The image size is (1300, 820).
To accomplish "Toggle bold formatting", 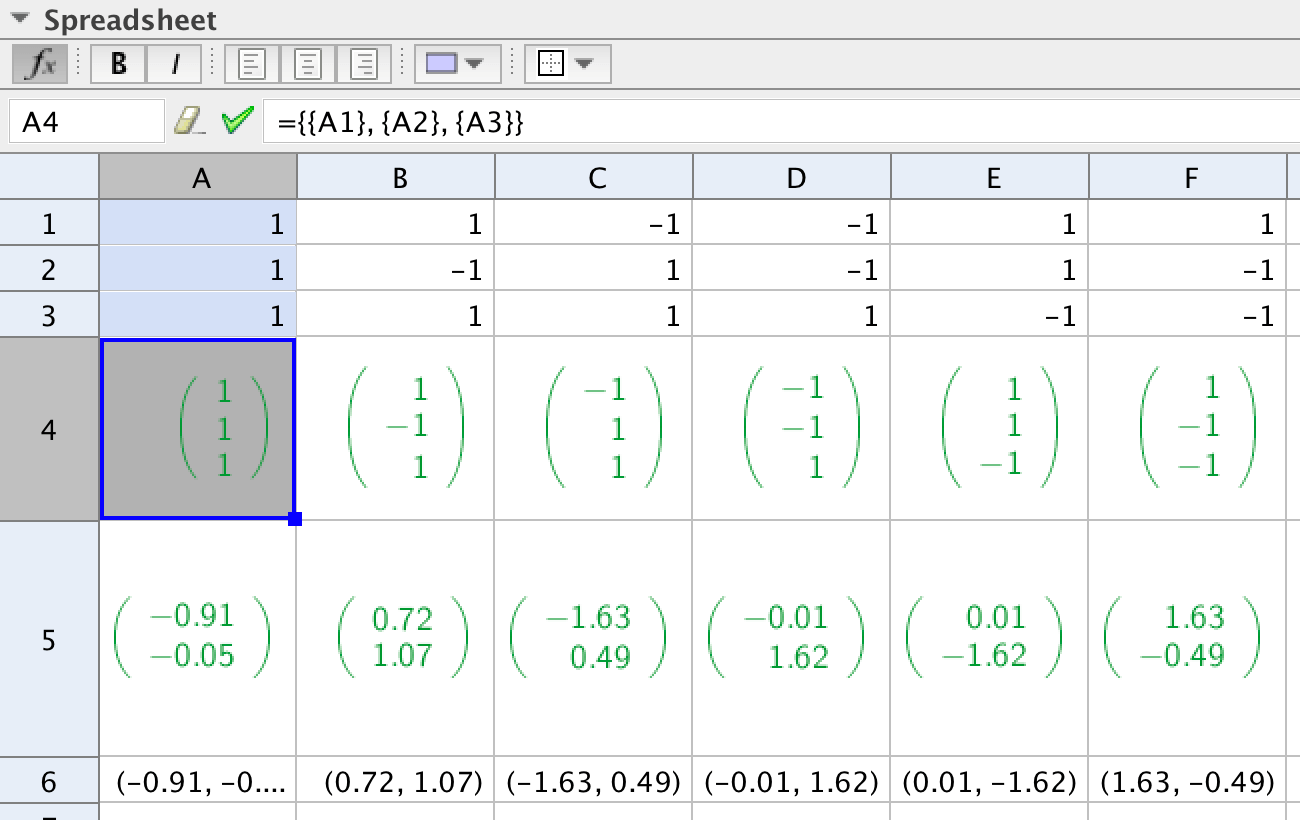I will [x=119, y=64].
